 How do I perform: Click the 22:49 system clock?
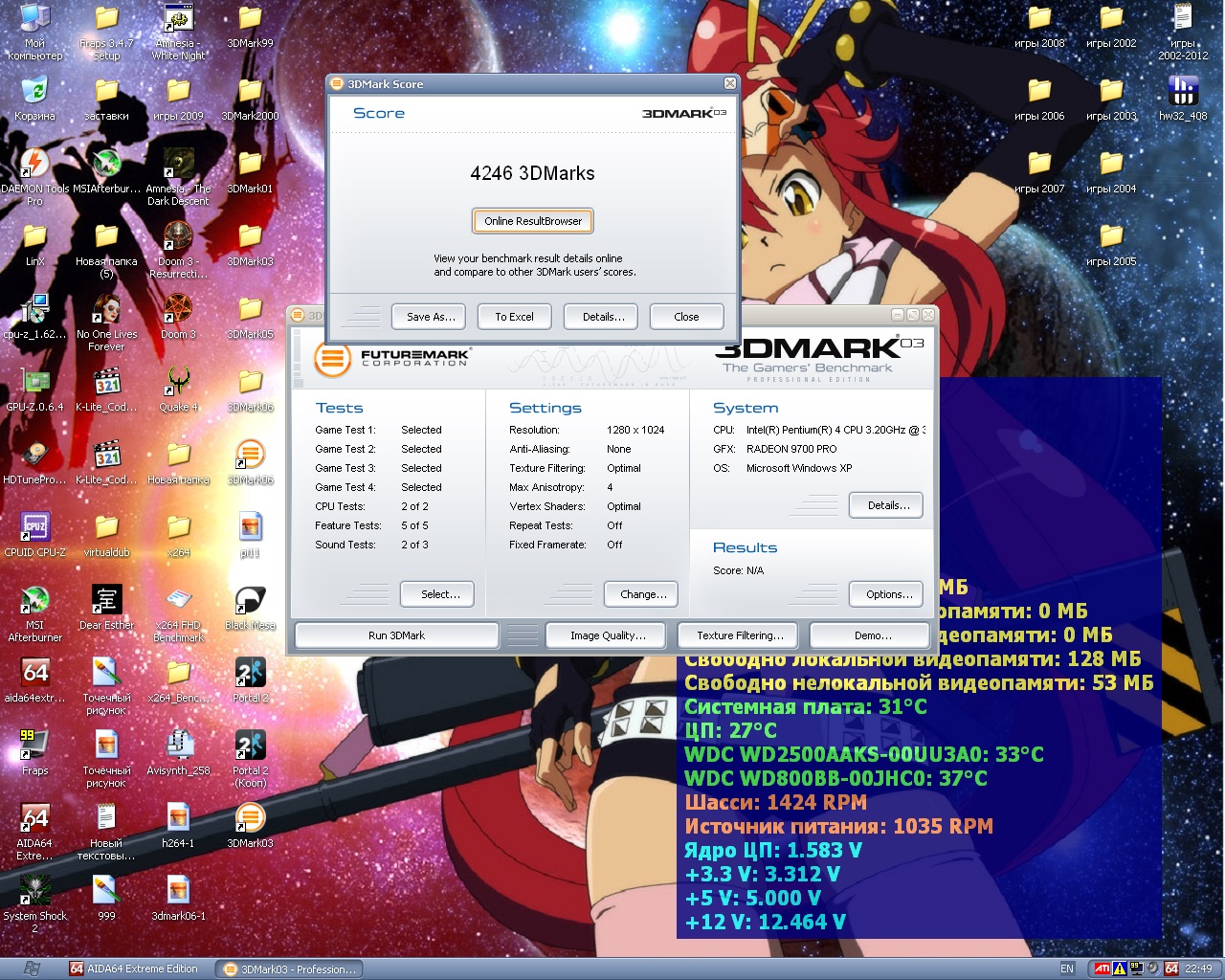click(1198, 969)
